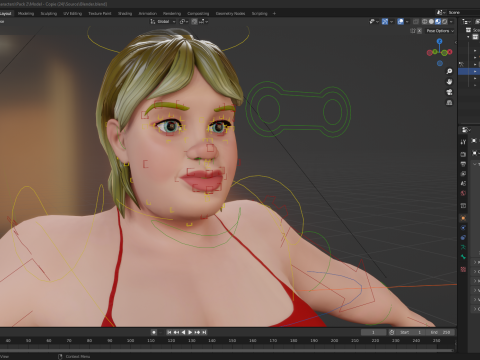Image resolution: width=480 pixels, height=360 pixels.
Task: Collapse the top collection in outliner
Action: pyautogui.click(x=469, y=37)
